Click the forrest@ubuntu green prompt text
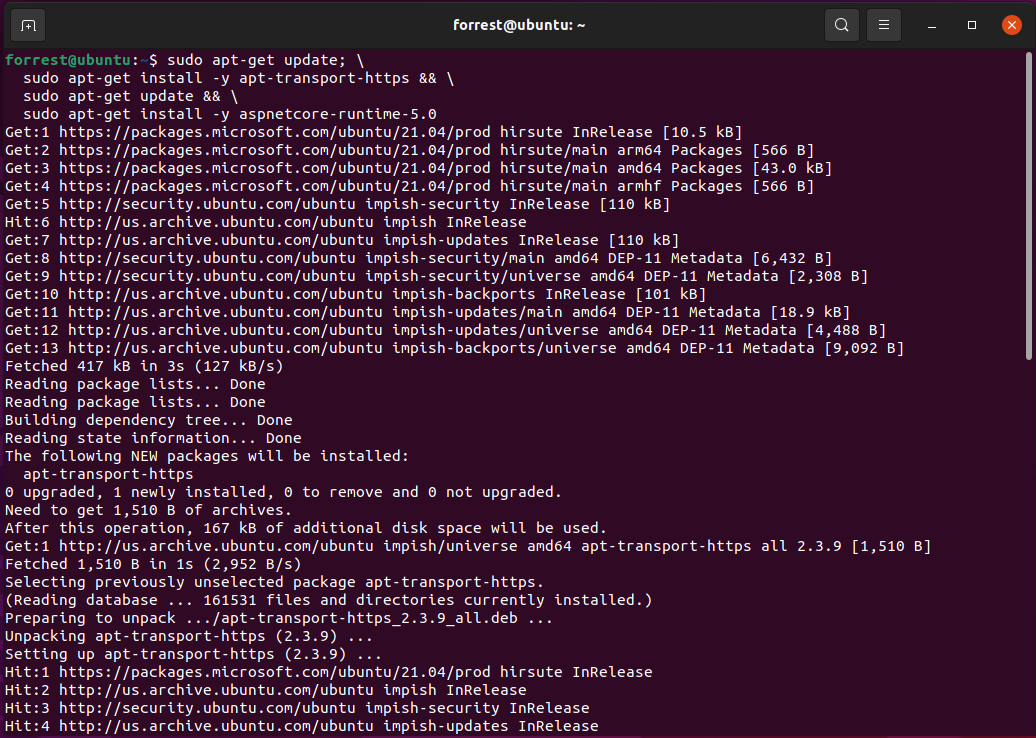The image size is (1036, 738). coord(68,60)
